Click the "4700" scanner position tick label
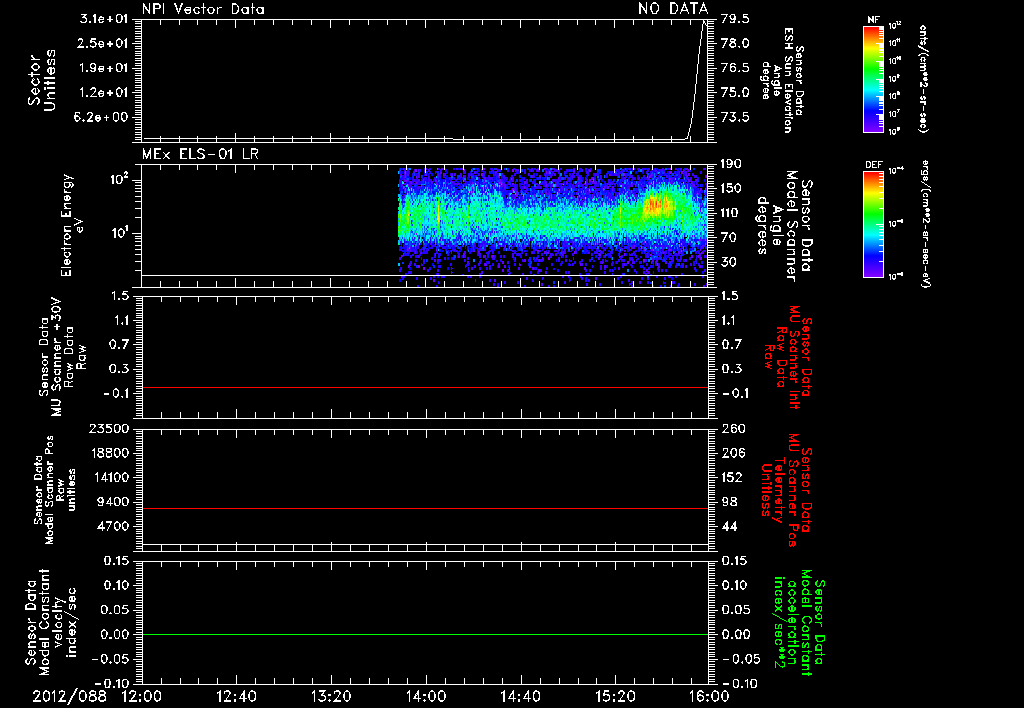This screenshot has height=708, width=1024. click(114, 526)
